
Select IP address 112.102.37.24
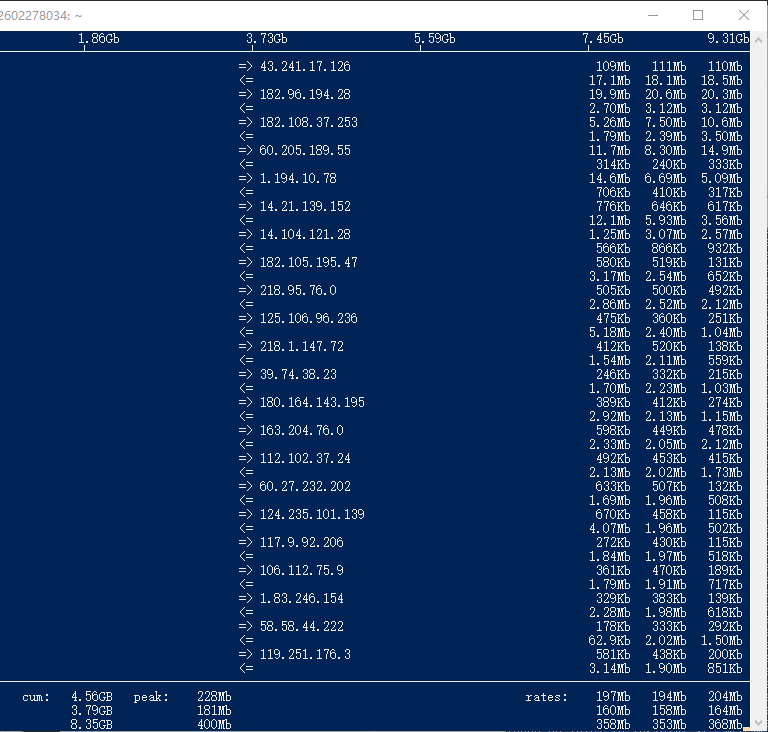pyautogui.click(x=305, y=458)
